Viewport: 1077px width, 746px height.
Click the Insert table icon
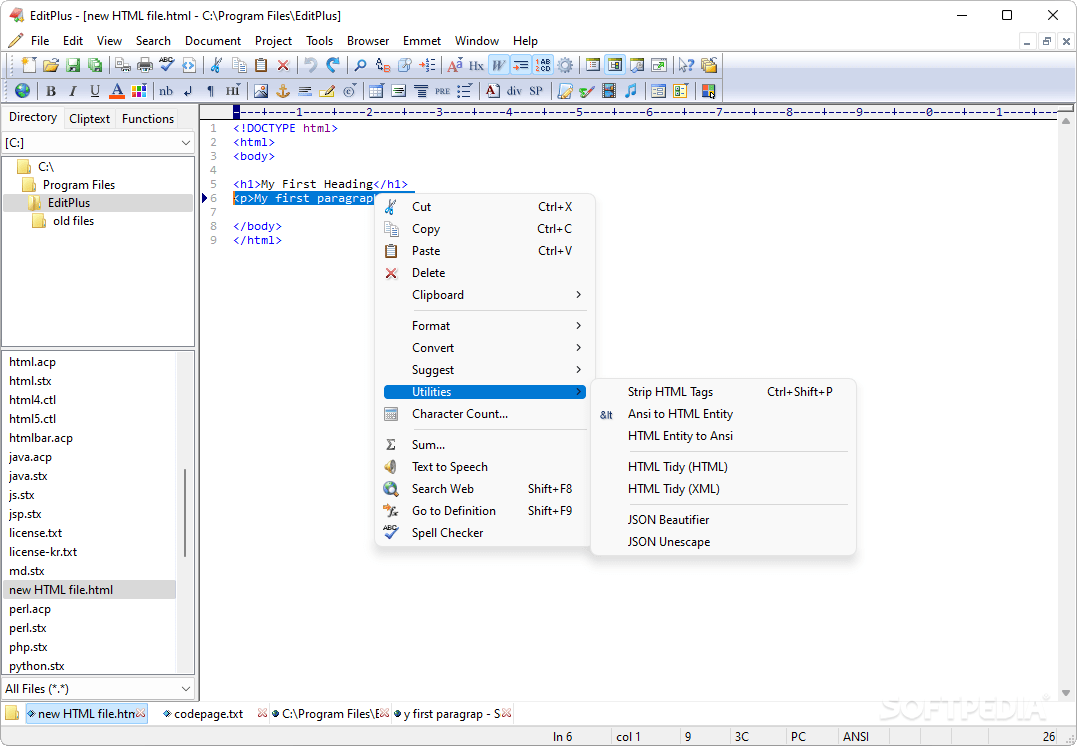pos(376,91)
